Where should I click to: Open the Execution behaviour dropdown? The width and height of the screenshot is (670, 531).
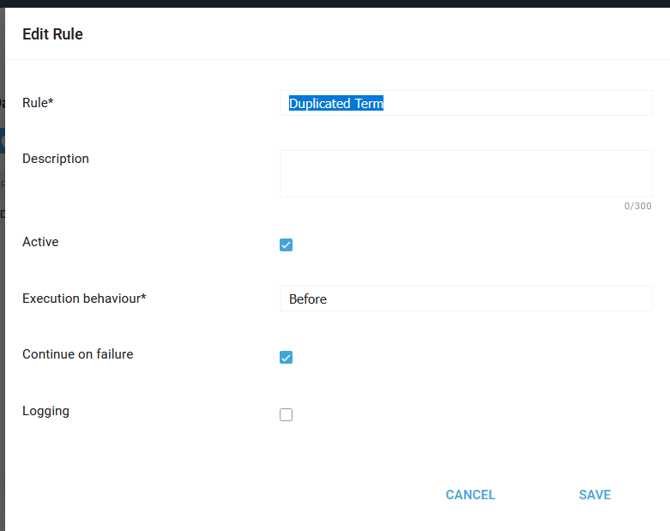[x=466, y=299]
